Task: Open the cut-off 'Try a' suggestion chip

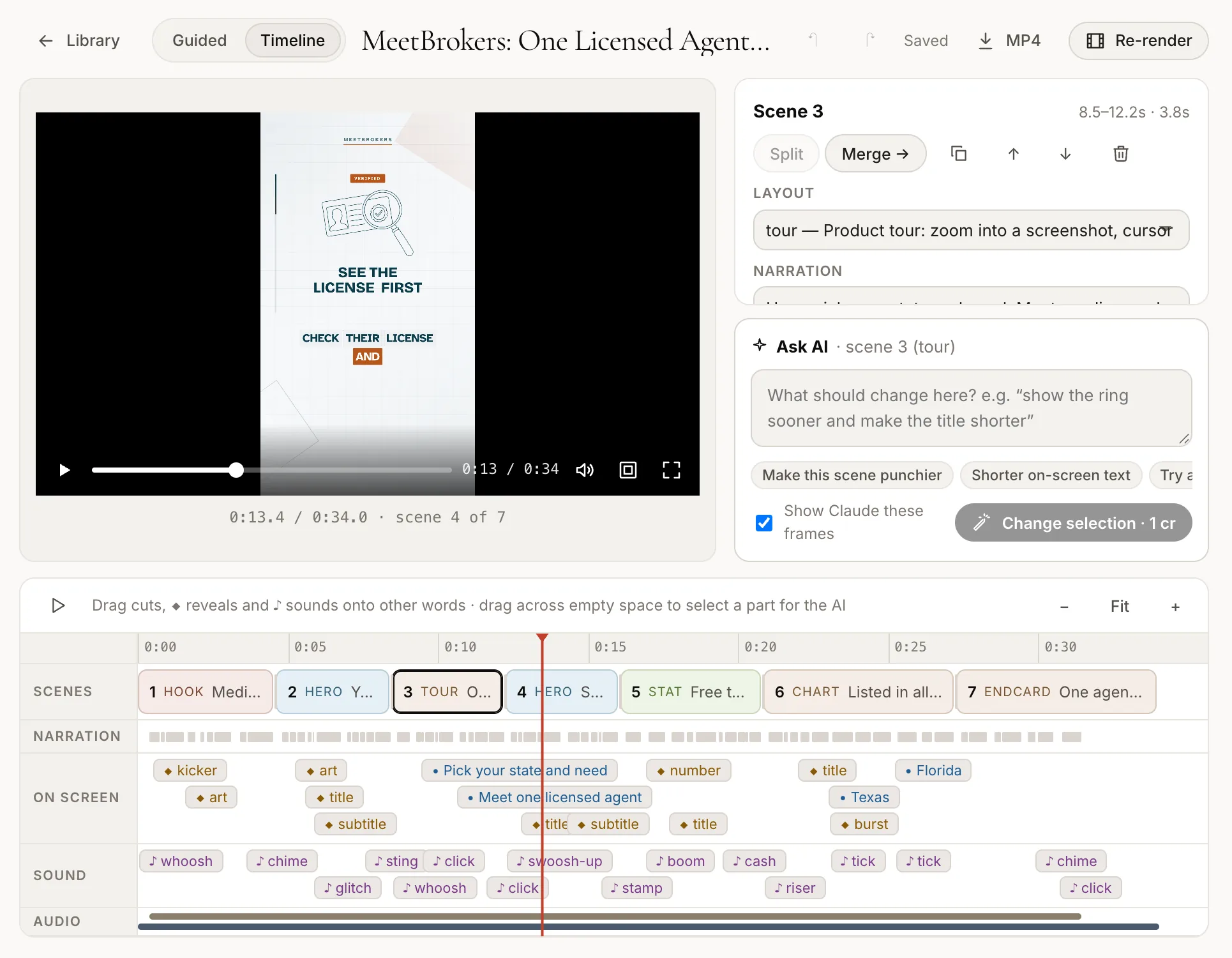Action: [1172, 475]
